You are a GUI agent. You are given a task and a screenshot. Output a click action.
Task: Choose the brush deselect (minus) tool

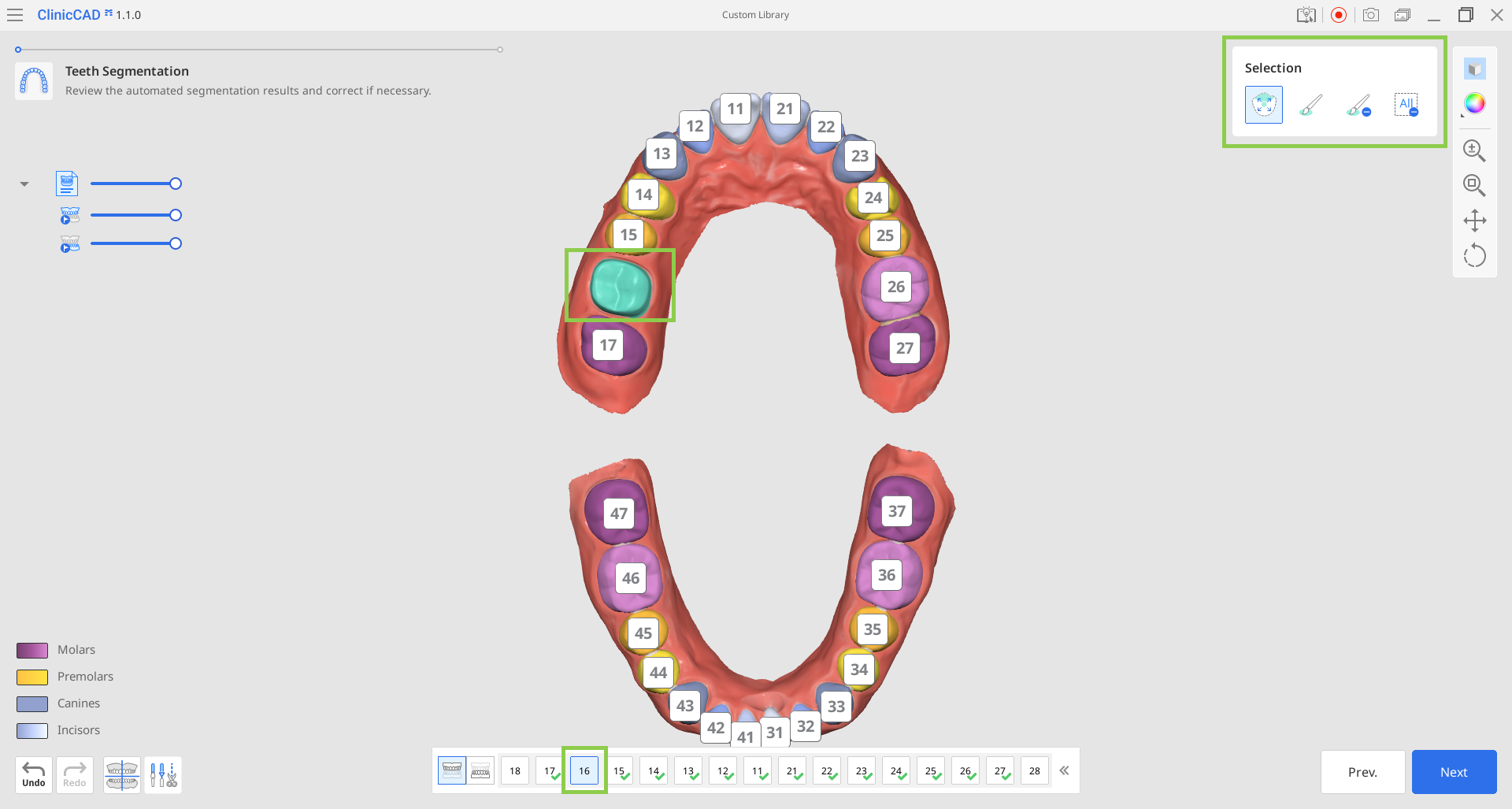coord(1358,105)
